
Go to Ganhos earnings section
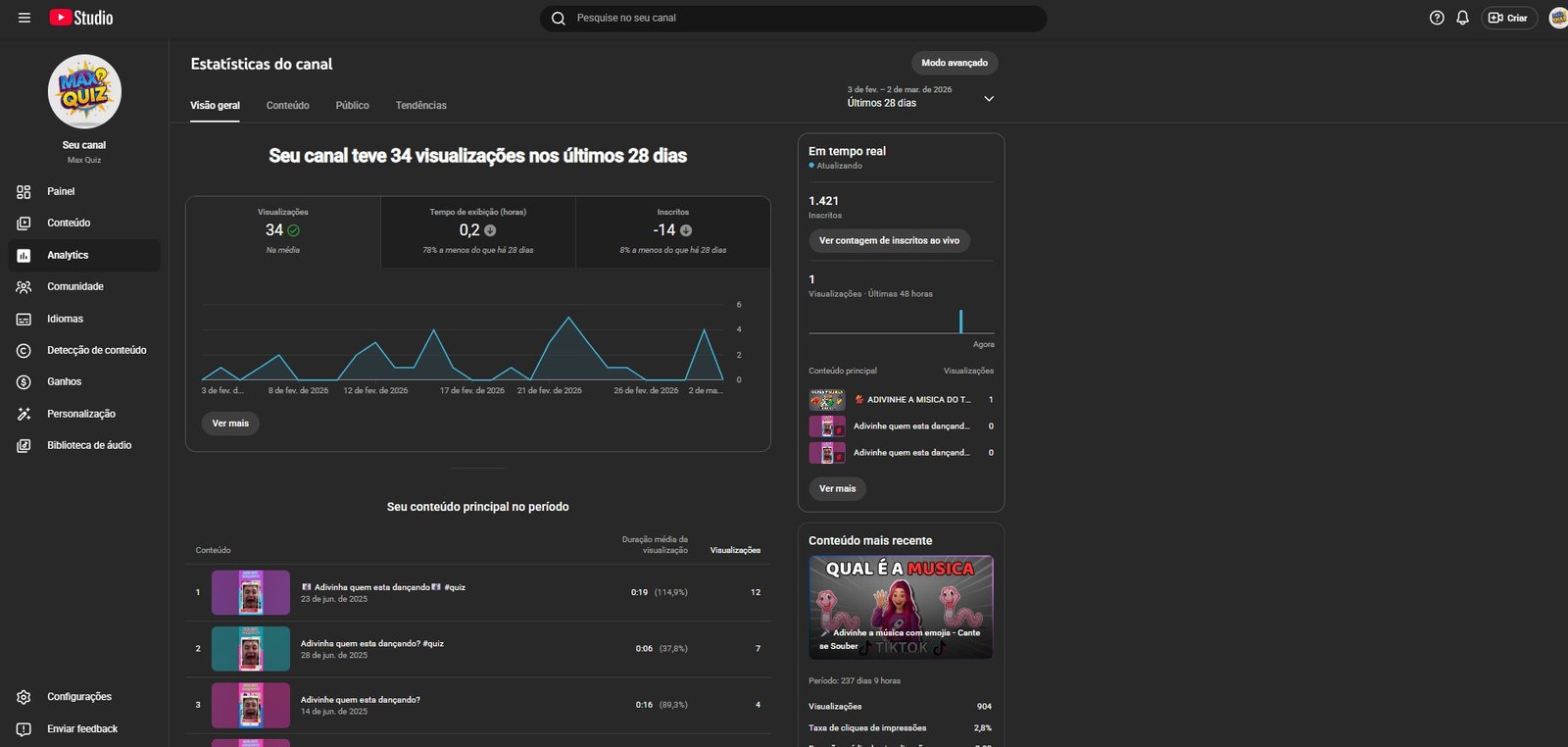click(x=64, y=381)
